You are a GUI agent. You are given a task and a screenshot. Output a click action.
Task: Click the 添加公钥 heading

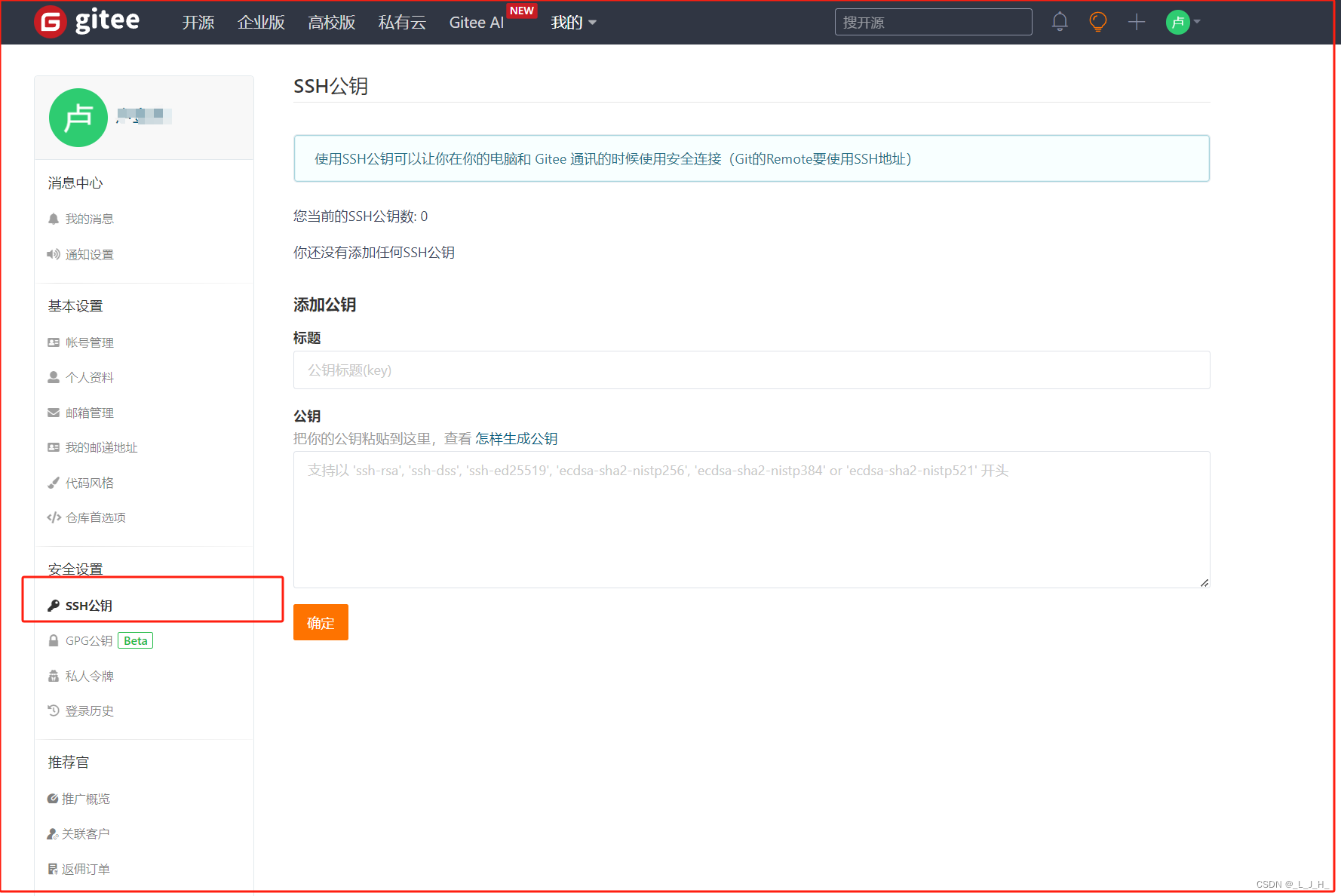click(324, 305)
